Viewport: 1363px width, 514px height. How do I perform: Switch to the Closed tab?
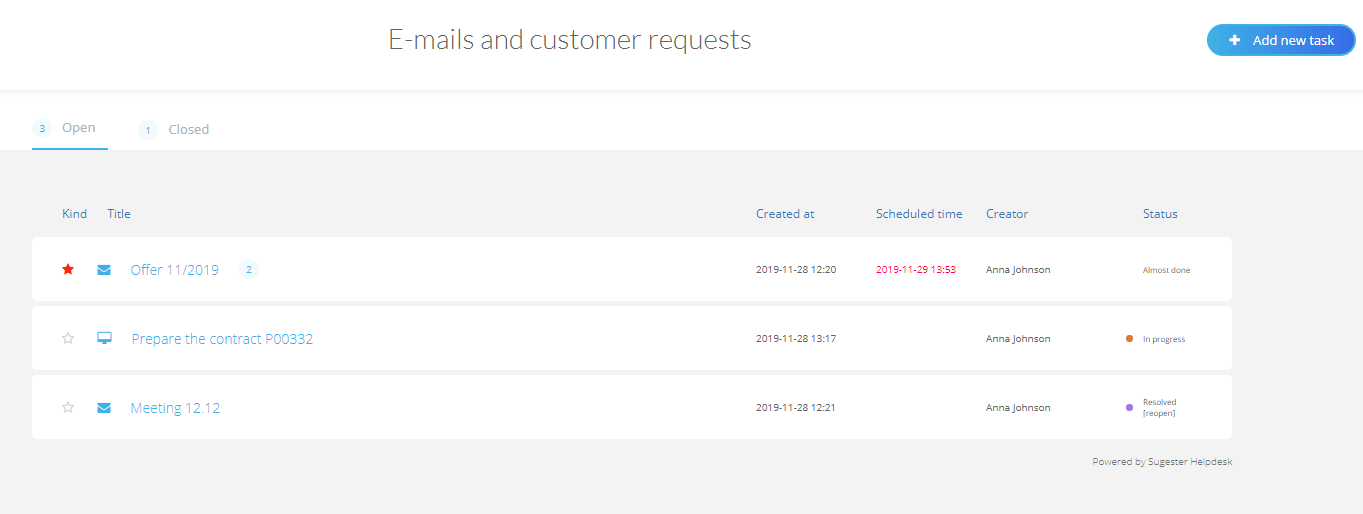(x=188, y=130)
